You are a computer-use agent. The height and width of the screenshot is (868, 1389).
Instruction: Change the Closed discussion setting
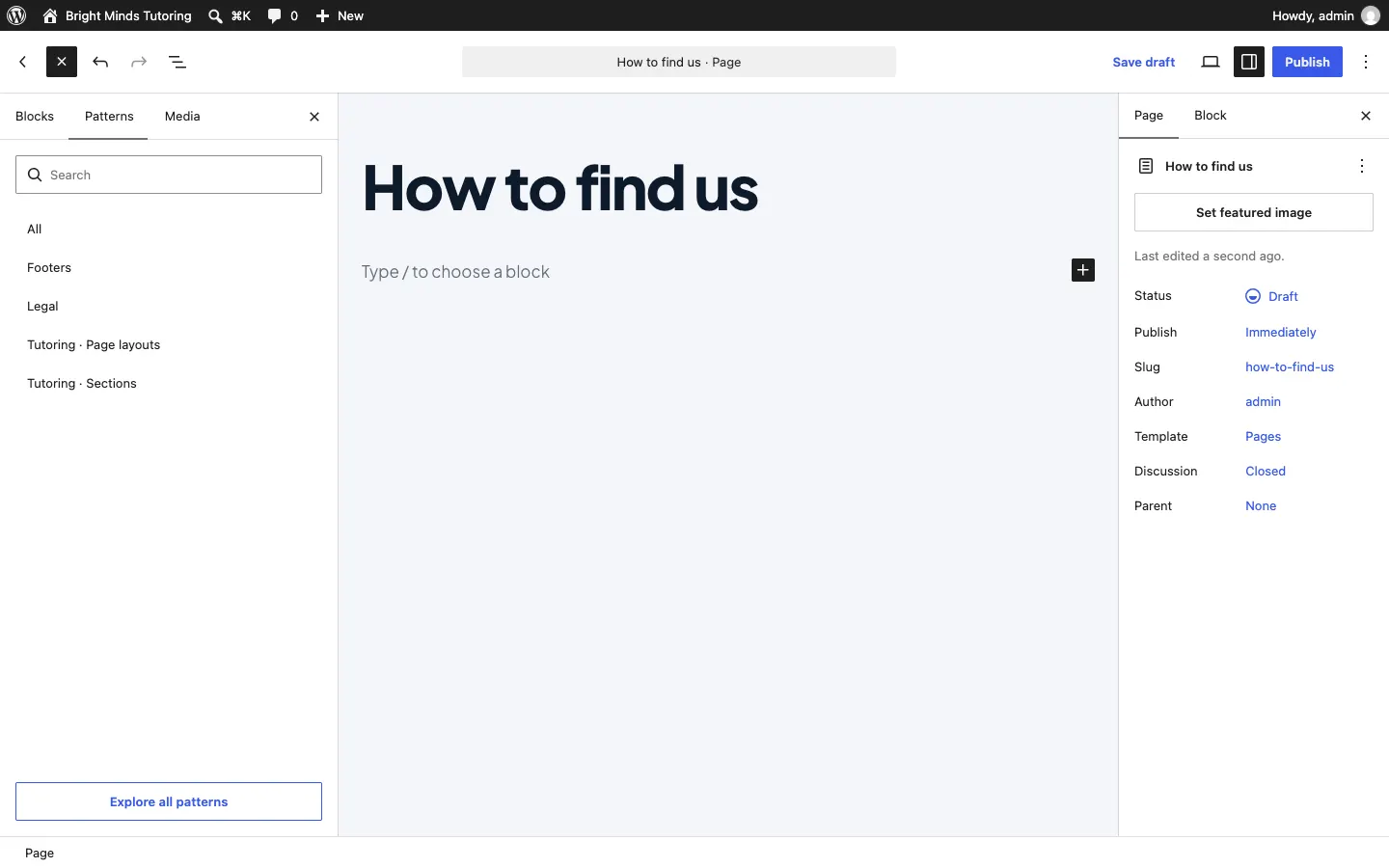coord(1266,471)
